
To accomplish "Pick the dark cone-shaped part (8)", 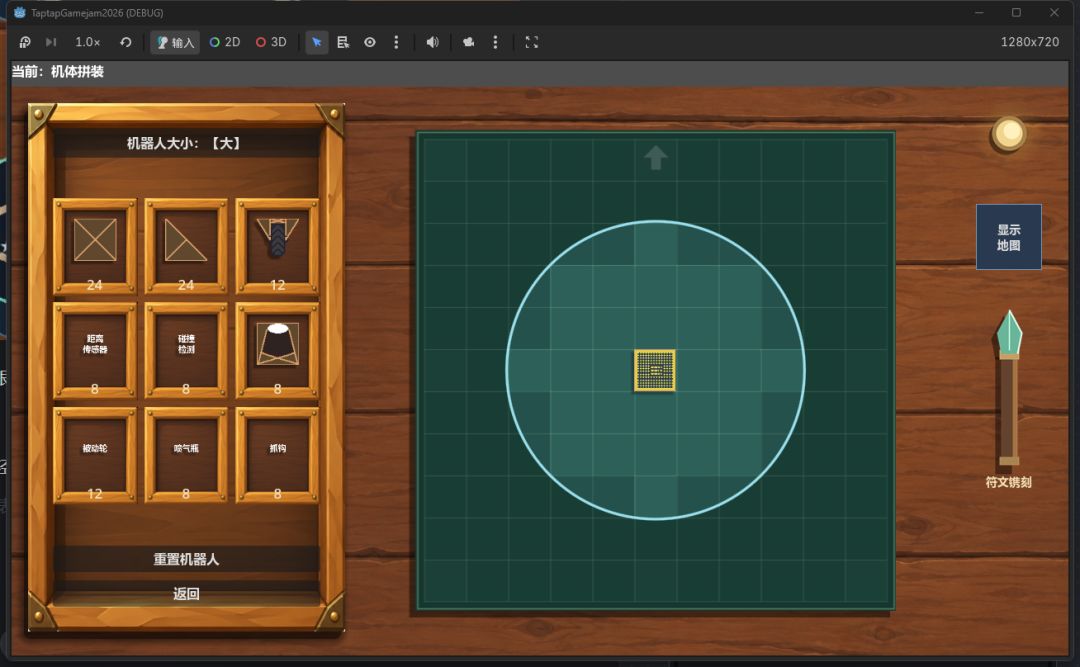I will point(277,350).
